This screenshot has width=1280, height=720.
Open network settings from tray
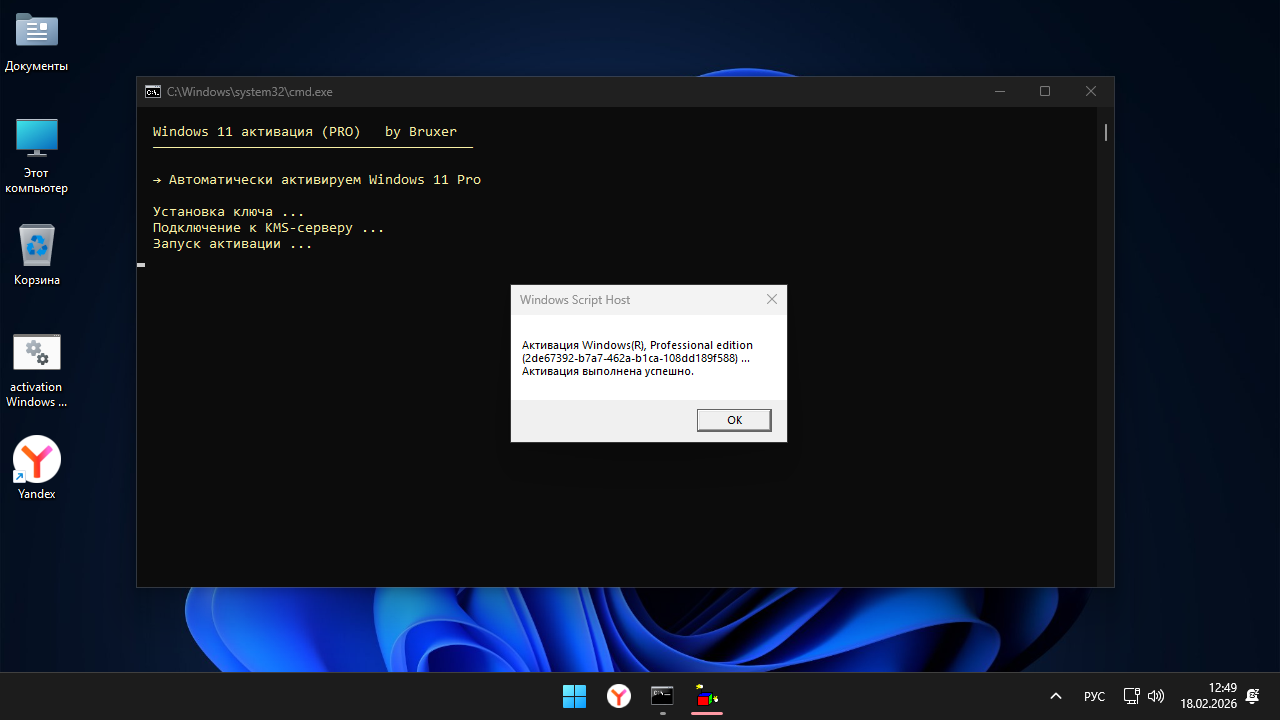[x=1131, y=696]
